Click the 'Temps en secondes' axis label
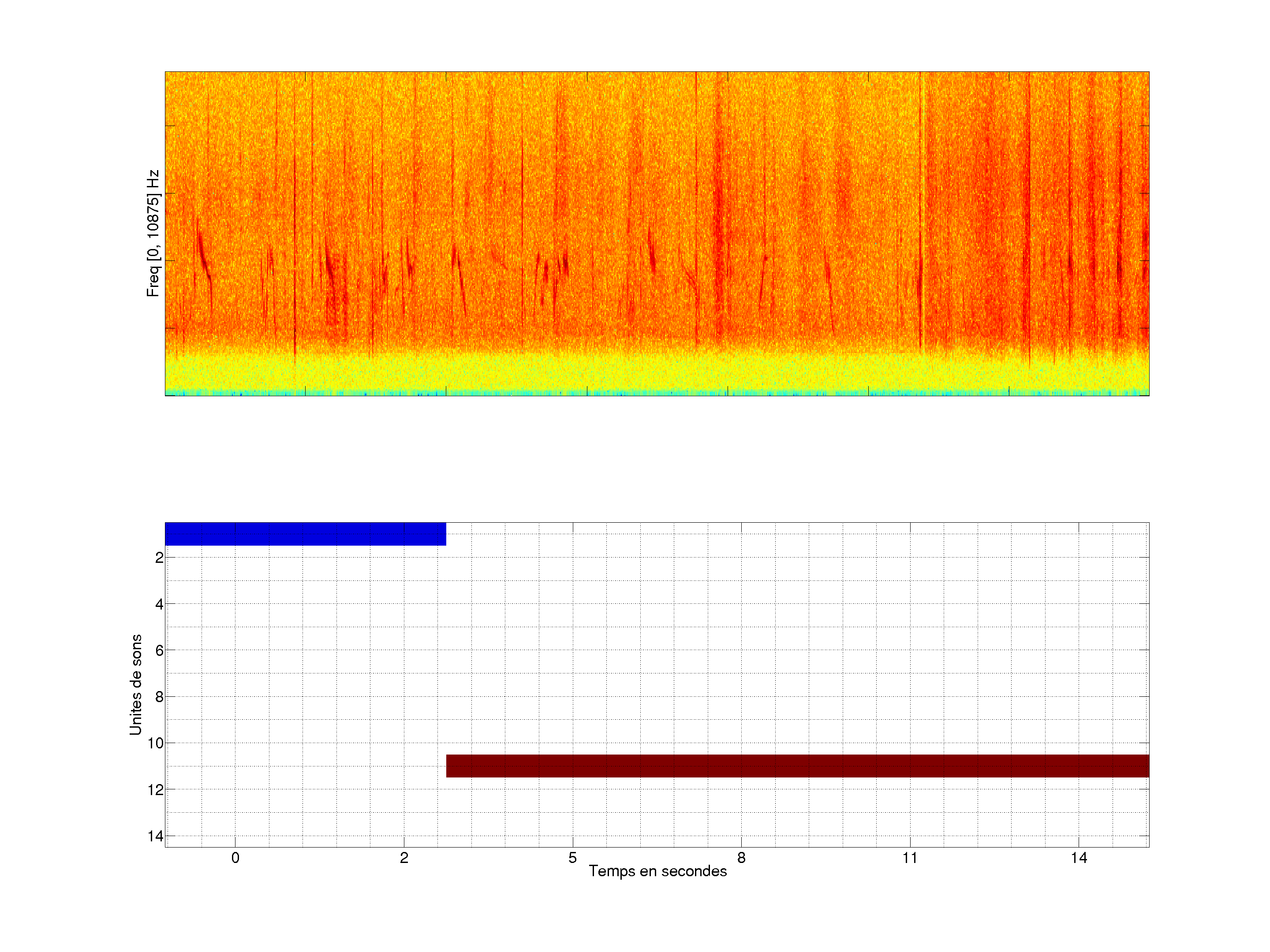 (657, 871)
